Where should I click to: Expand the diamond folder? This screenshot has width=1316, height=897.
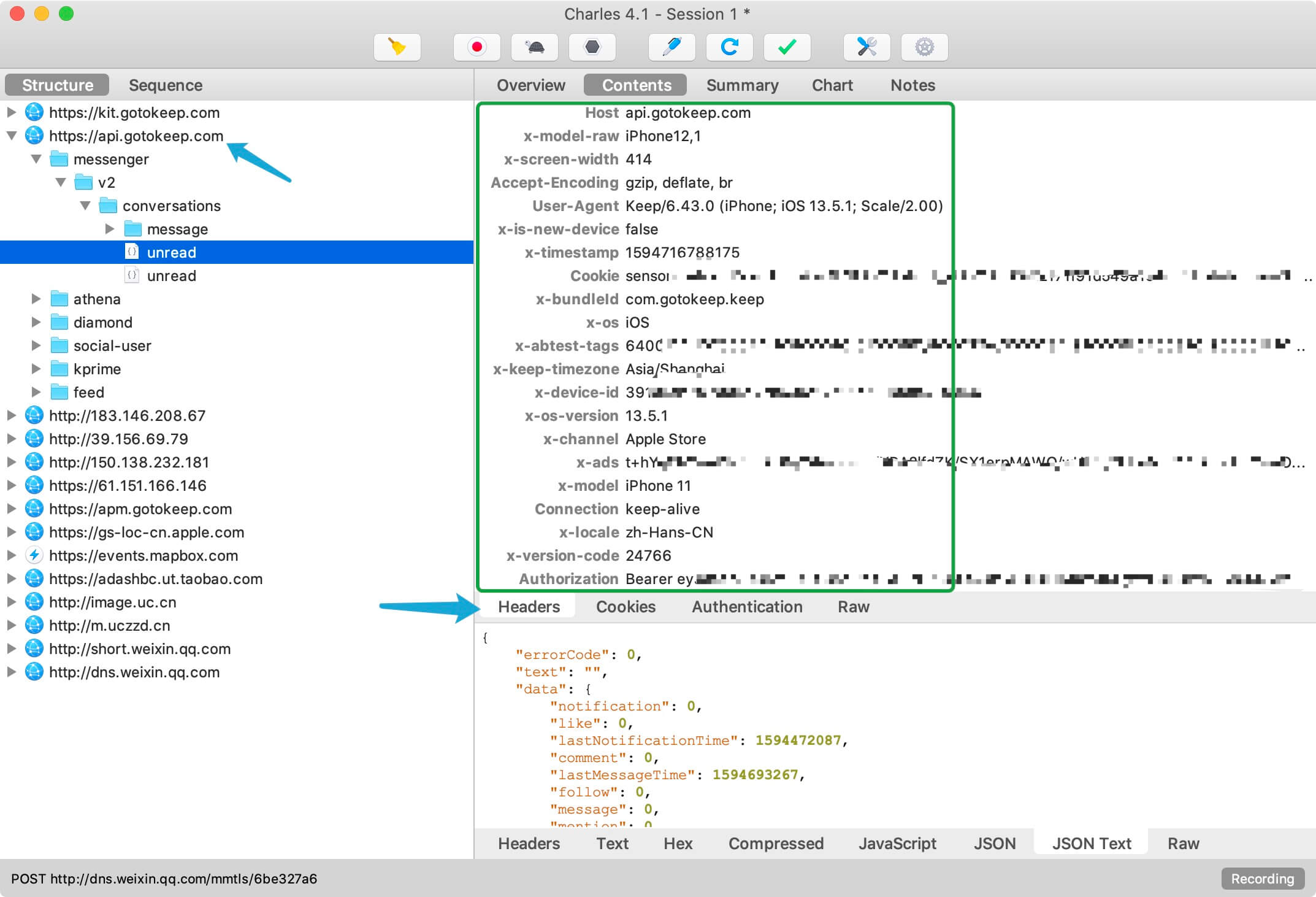tap(36, 322)
